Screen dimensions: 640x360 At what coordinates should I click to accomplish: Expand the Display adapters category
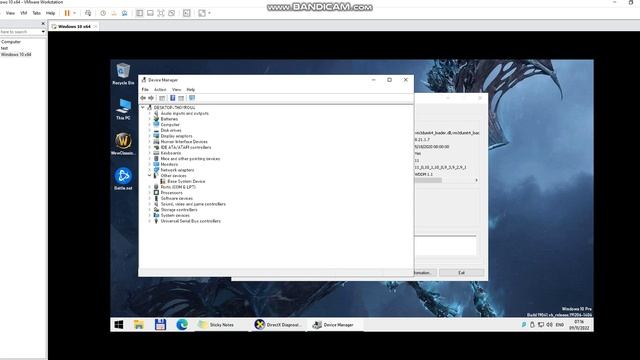pyautogui.click(x=150, y=136)
